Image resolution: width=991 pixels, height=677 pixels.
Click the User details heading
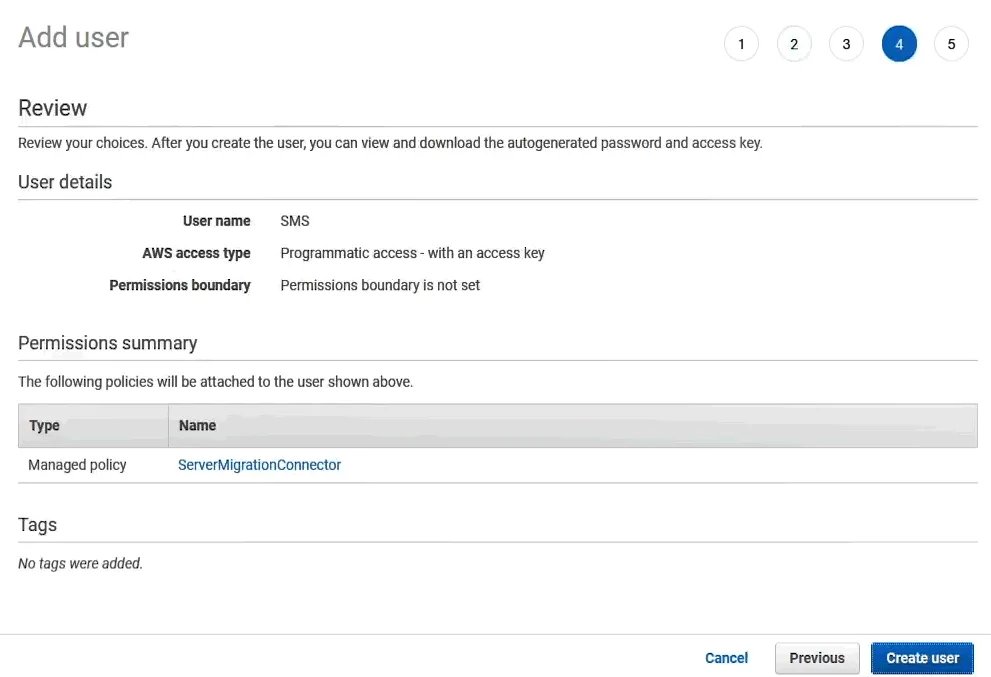coord(65,182)
